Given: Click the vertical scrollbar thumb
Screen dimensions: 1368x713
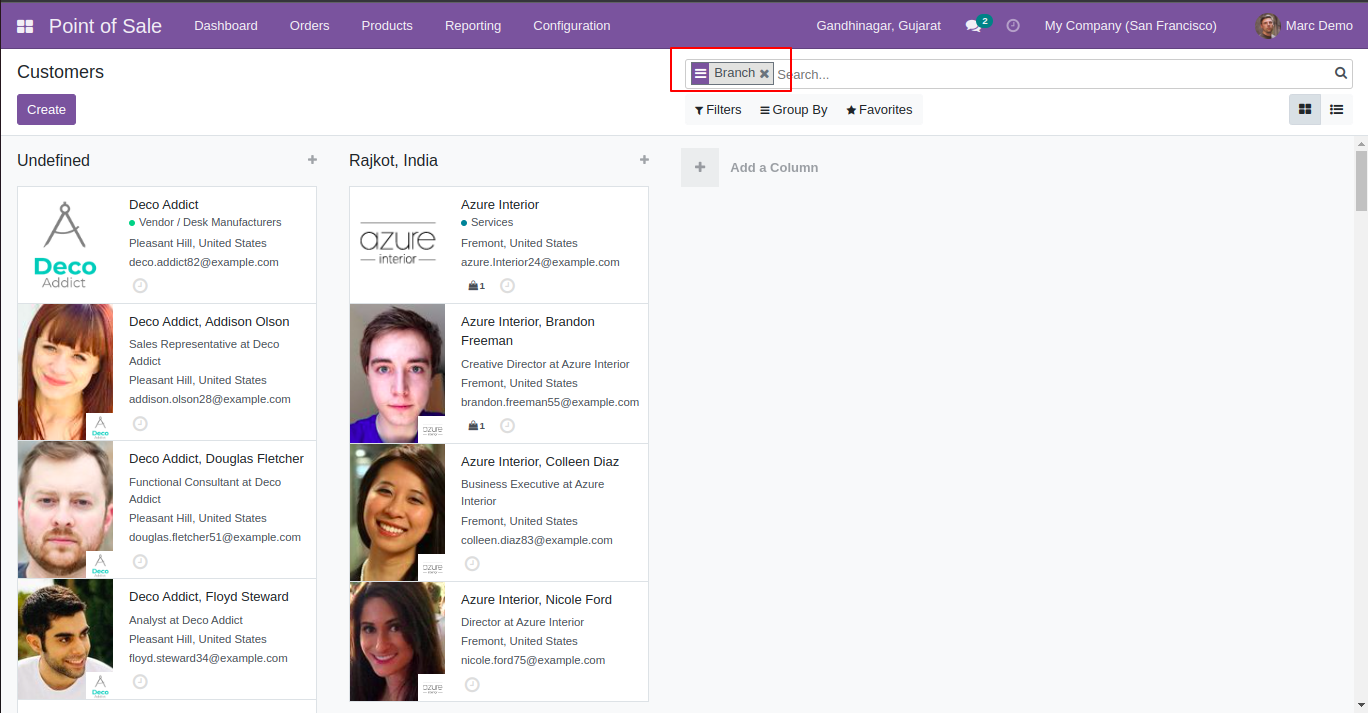Looking at the screenshot, I should coord(1361,180).
